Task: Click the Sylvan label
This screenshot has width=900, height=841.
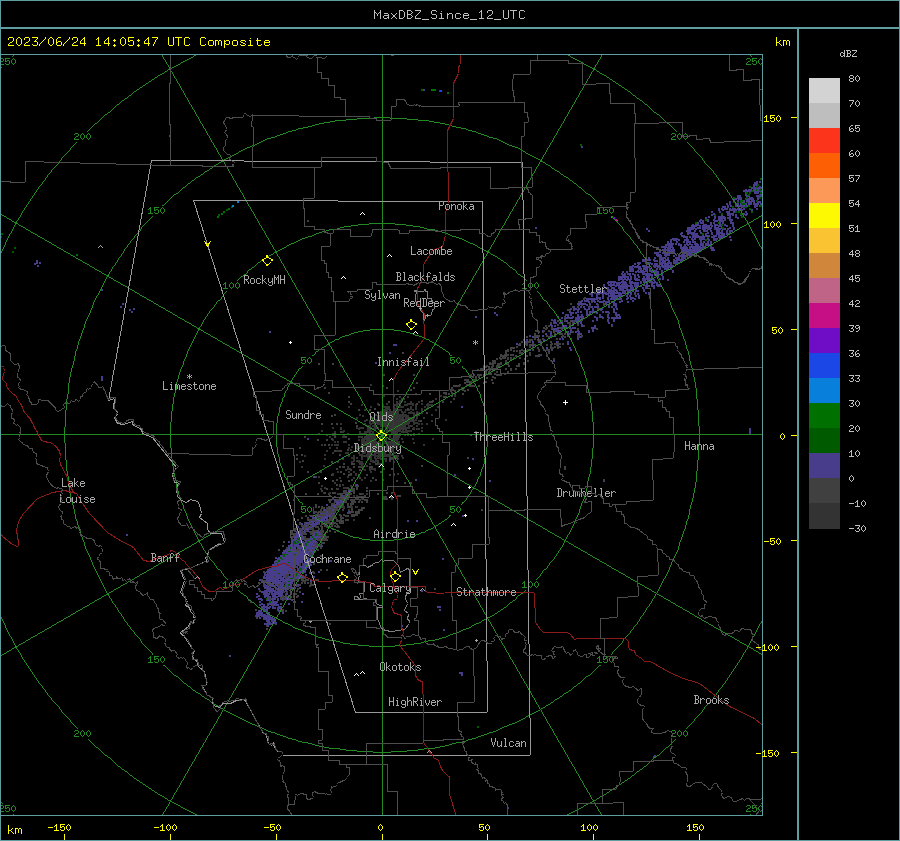Action: pyautogui.click(x=382, y=295)
